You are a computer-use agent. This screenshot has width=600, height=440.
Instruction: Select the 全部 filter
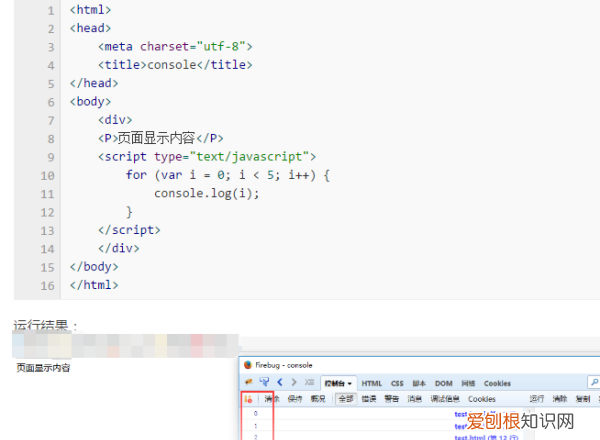pyautogui.click(x=346, y=399)
